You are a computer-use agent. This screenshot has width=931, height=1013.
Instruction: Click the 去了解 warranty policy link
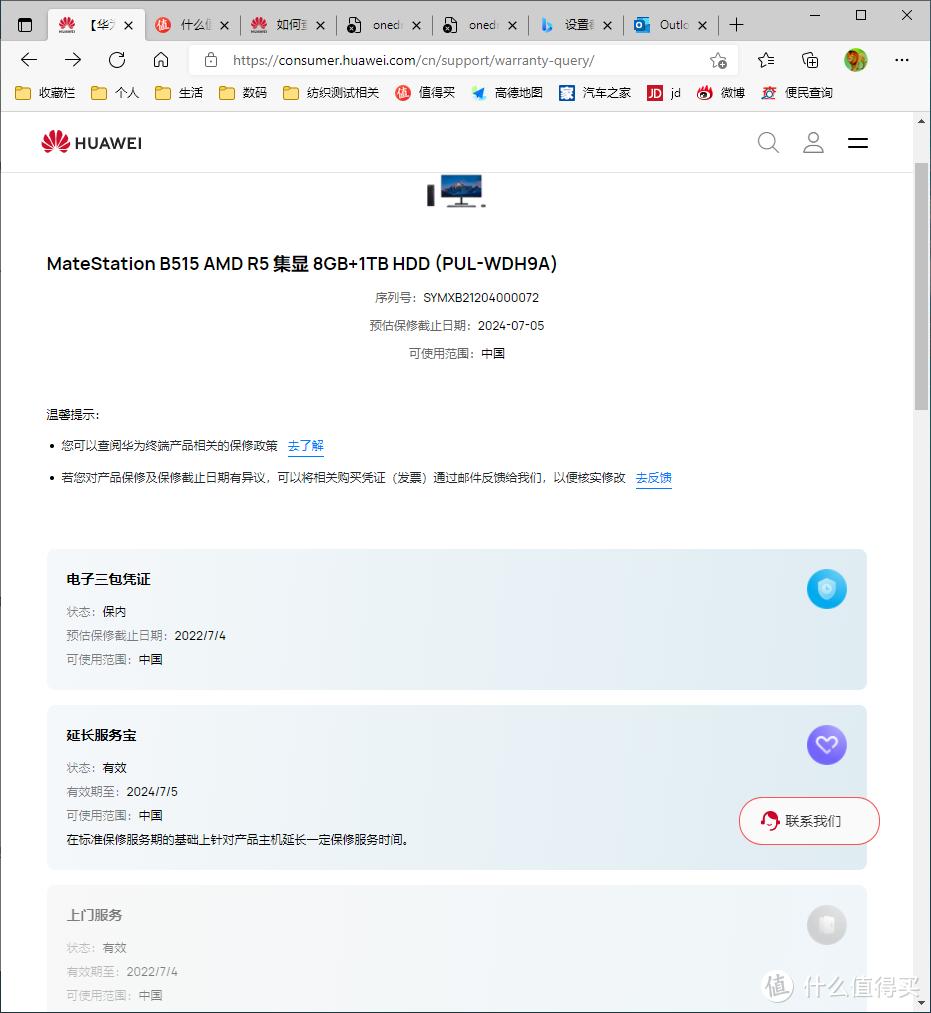point(305,445)
